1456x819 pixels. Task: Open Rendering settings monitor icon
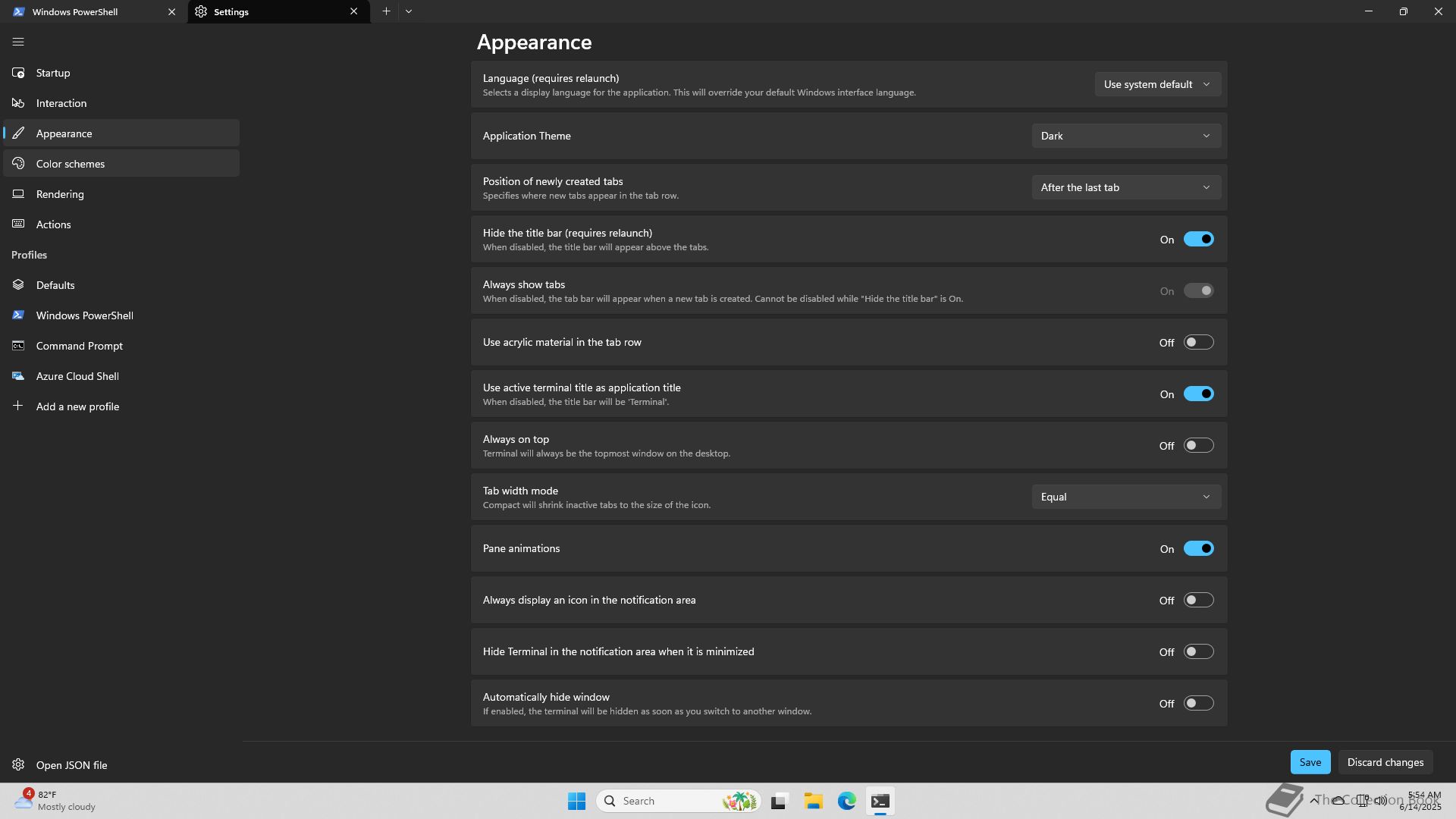18,194
